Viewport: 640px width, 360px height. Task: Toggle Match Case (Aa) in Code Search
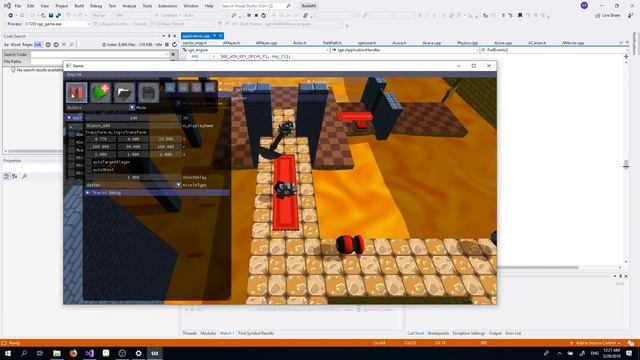point(6,44)
